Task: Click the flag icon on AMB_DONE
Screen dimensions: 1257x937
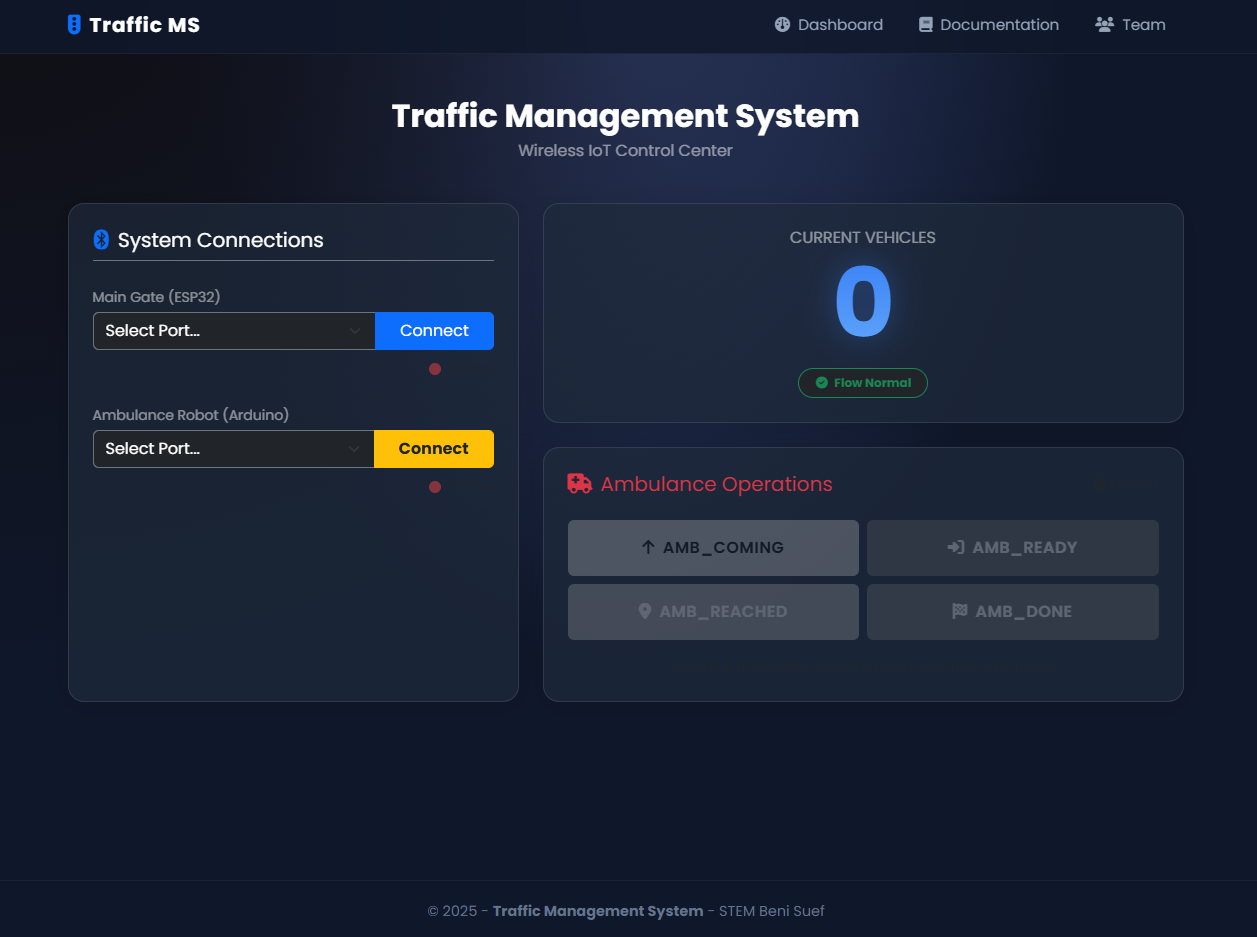Action: point(960,611)
